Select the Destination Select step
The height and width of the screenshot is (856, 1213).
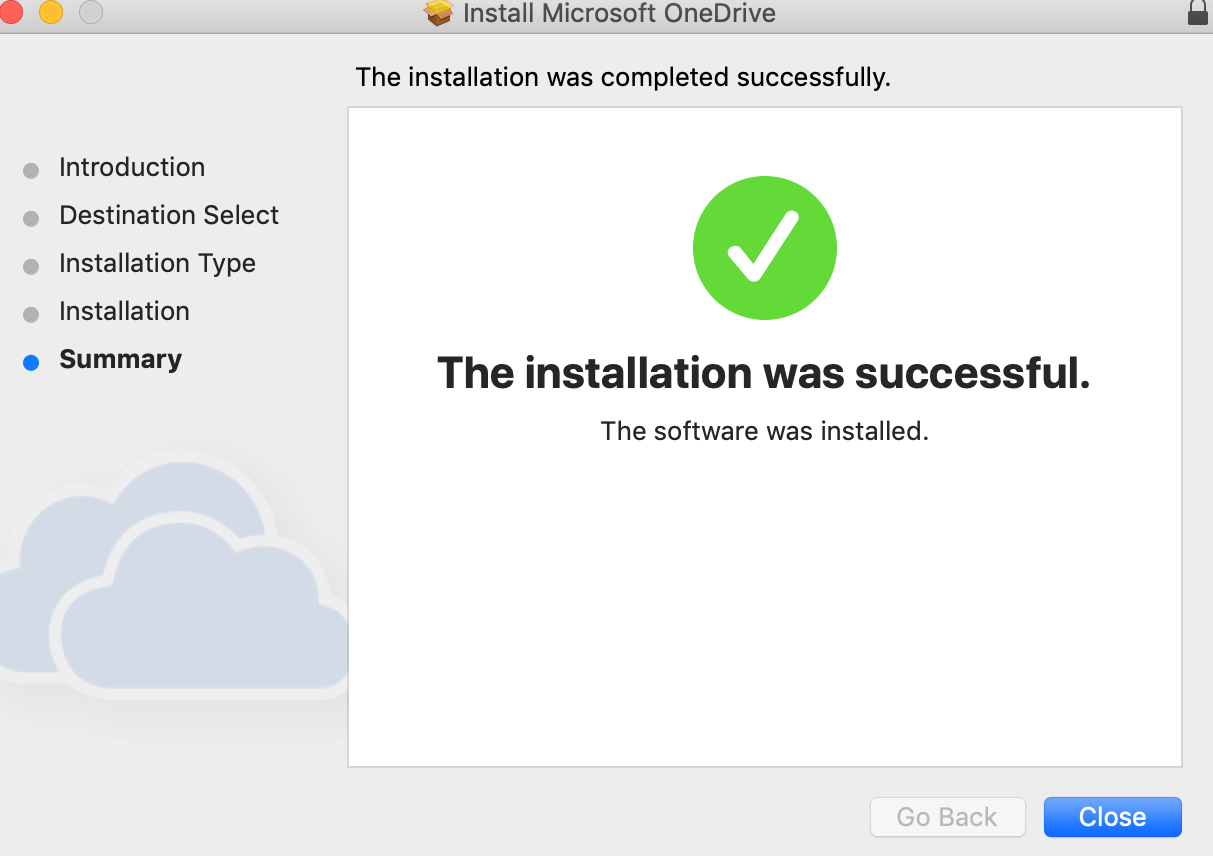(x=169, y=215)
